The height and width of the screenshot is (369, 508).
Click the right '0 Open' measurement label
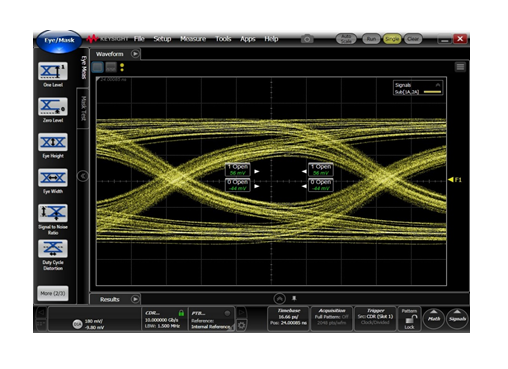321,185
